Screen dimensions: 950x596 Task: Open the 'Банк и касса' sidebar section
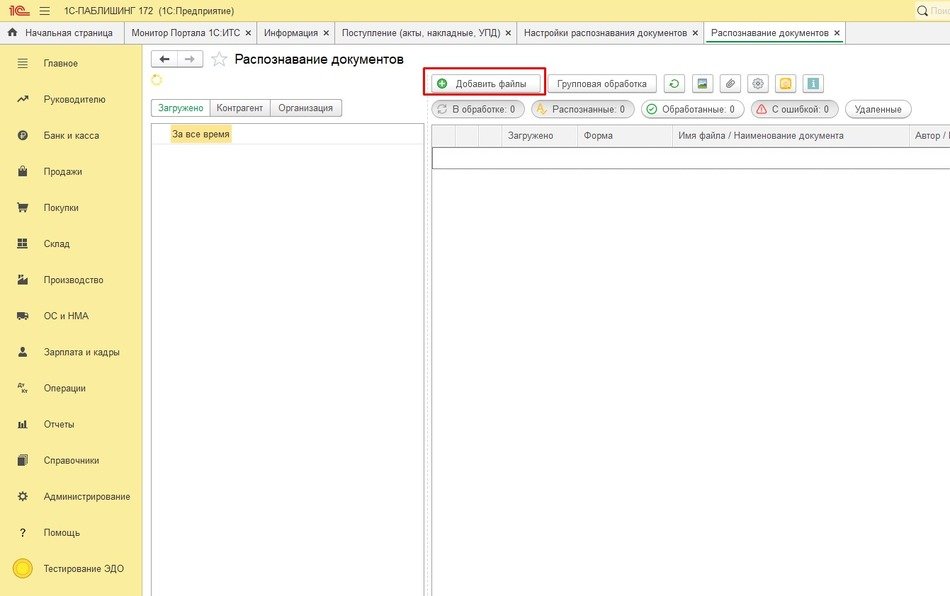tap(71, 136)
